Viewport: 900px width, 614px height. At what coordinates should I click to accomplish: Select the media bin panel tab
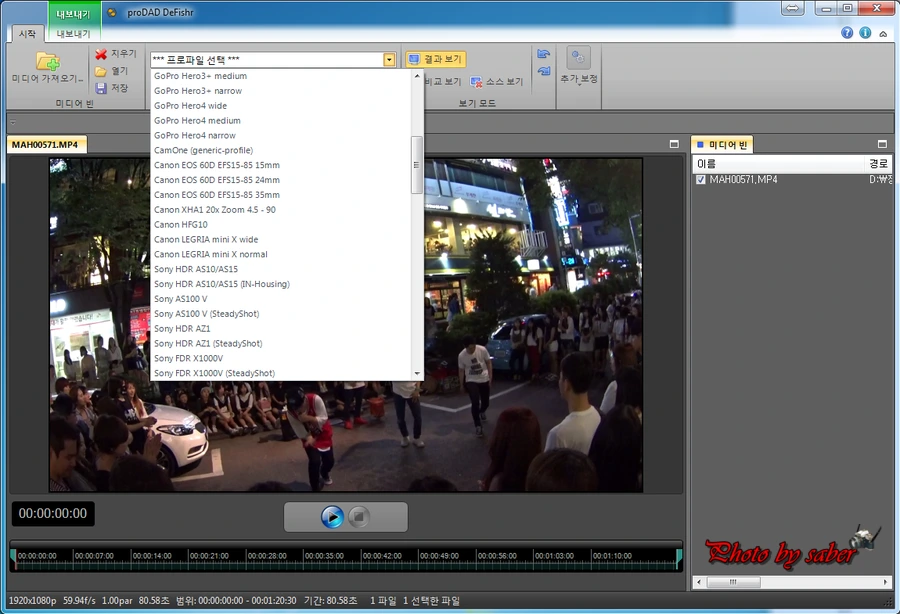[x=722, y=145]
